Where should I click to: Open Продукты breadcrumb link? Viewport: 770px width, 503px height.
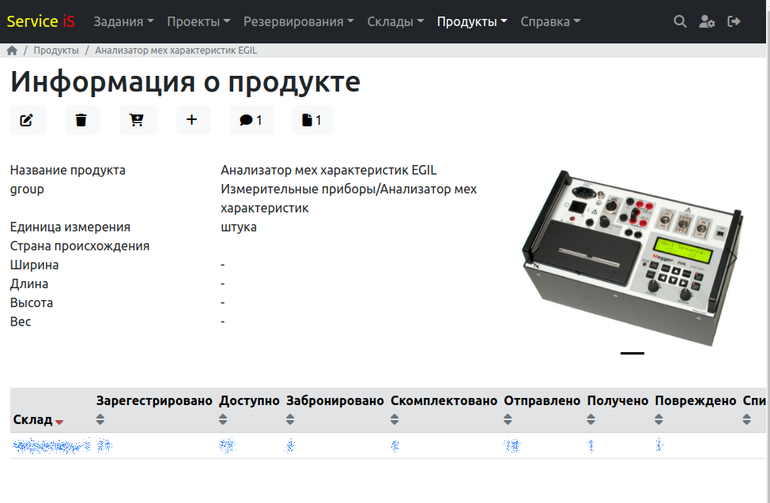(56, 50)
